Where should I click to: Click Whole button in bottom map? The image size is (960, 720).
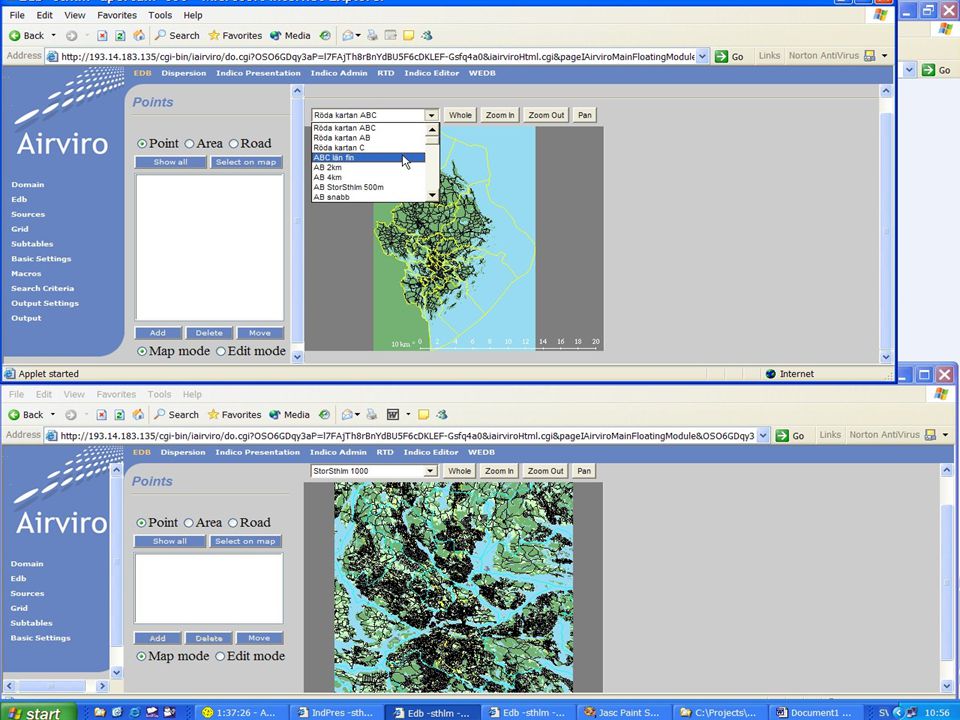(459, 471)
